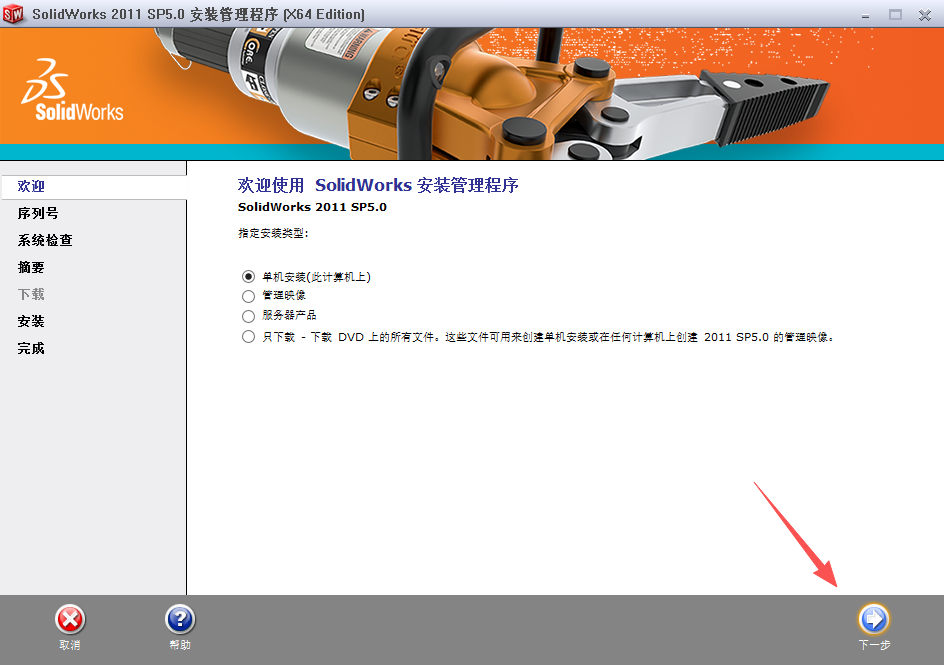Close the SolidWorks installation manager window

pos(925,14)
